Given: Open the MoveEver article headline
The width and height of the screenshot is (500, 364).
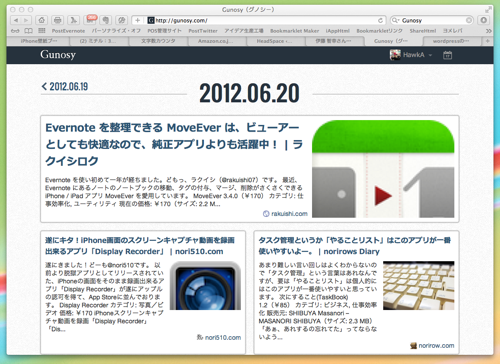Looking at the screenshot, I should coord(174,144).
